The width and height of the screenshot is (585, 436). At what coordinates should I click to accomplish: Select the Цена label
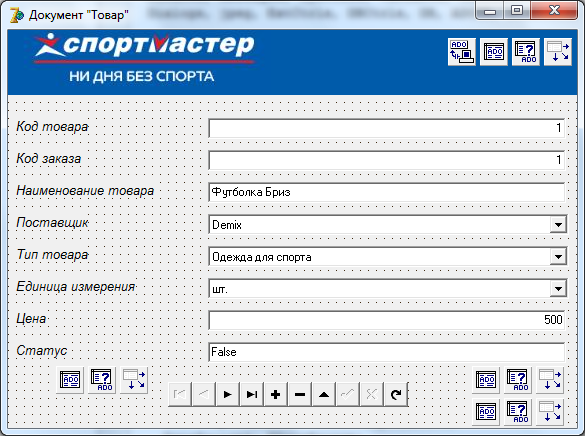click(x=31, y=319)
